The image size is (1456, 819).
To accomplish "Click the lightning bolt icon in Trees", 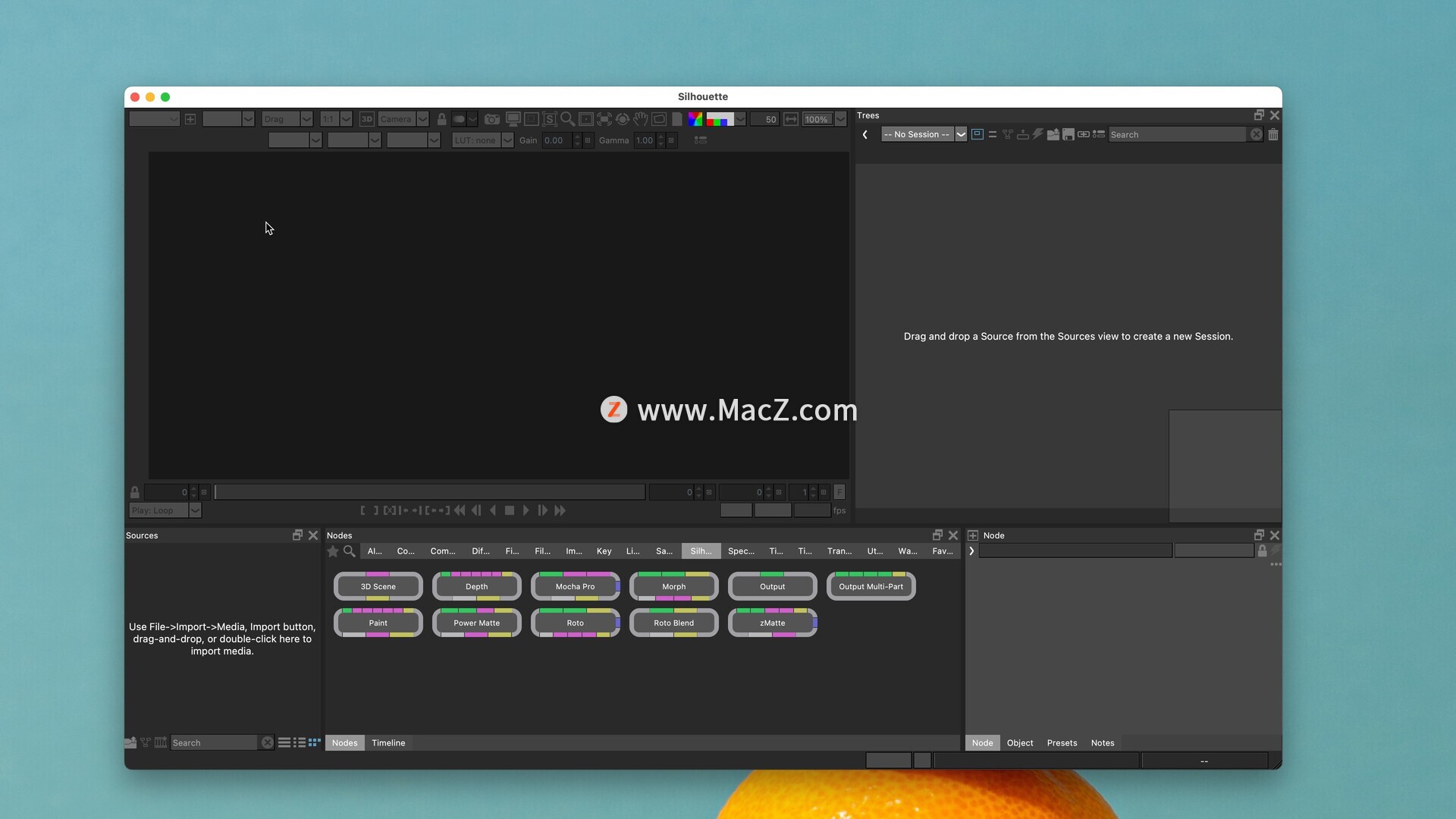I will click(1037, 134).
